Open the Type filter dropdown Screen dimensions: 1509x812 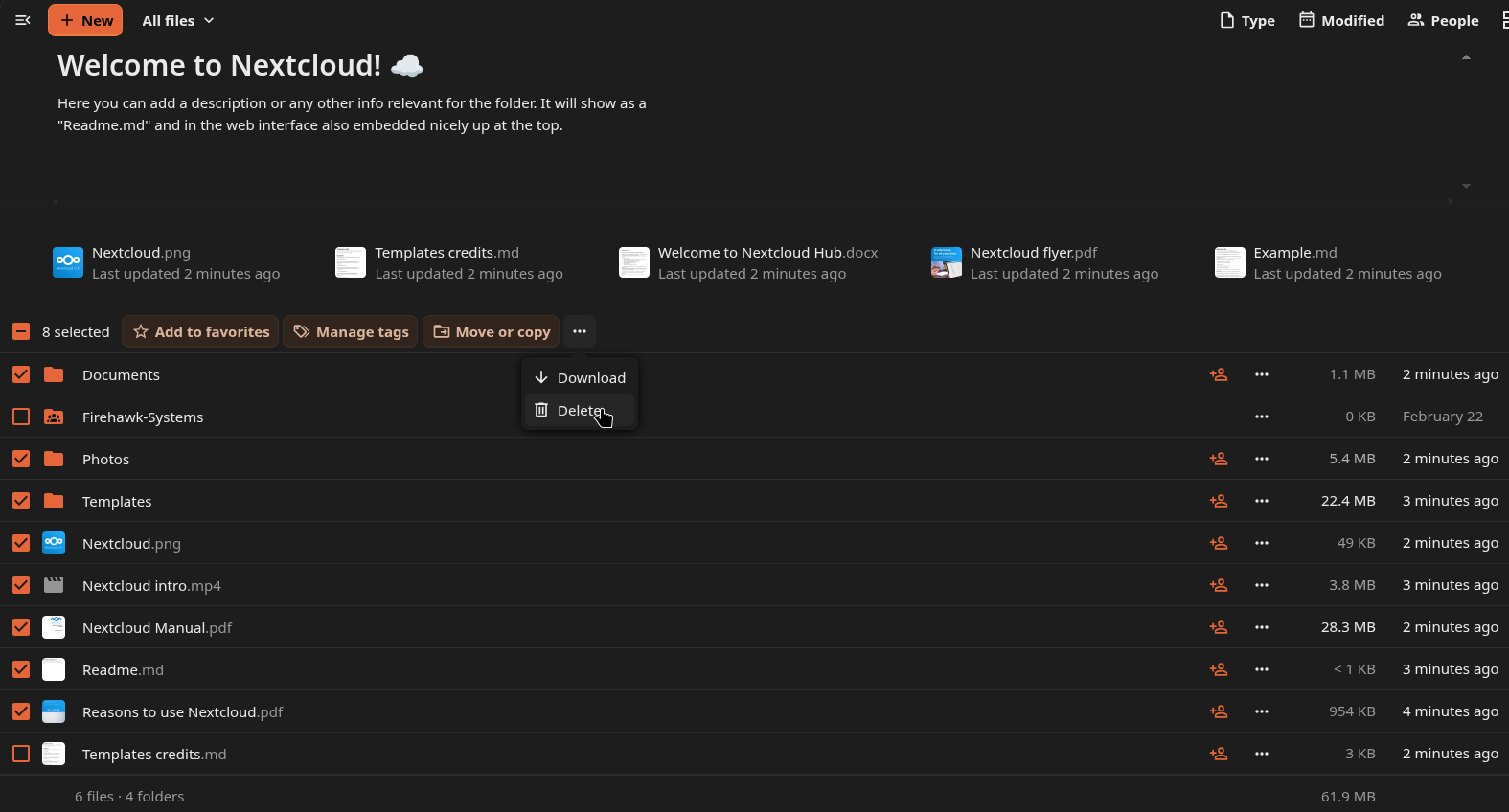pos(1247,20)
